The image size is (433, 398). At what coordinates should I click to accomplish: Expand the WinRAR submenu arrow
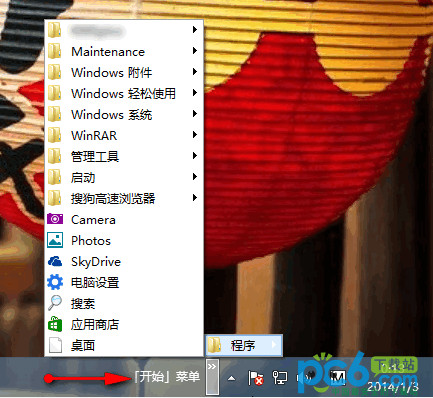195,135
